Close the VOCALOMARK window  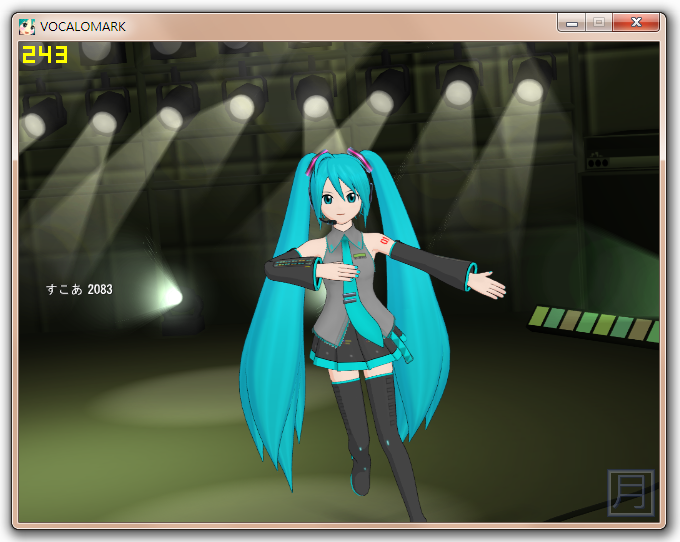pyautogui.click(x=636, y=23)
